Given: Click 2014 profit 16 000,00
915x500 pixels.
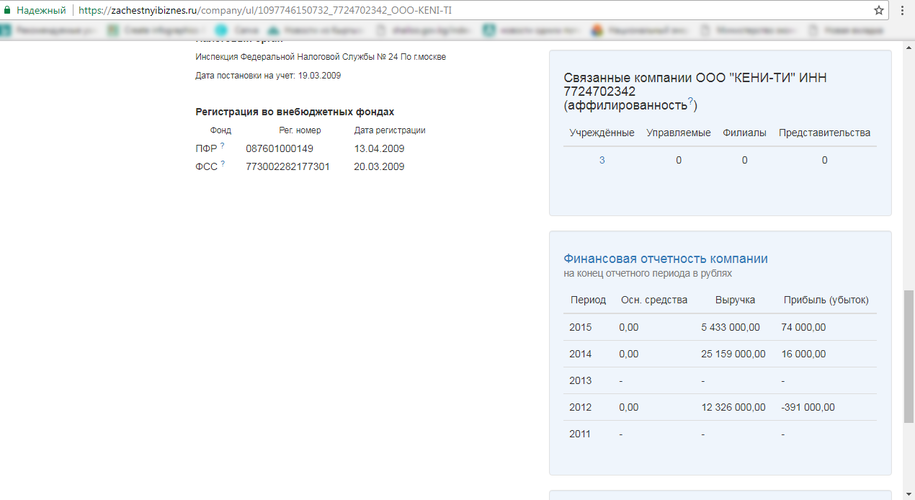Looking at the screenshot, I should (804, 354).
